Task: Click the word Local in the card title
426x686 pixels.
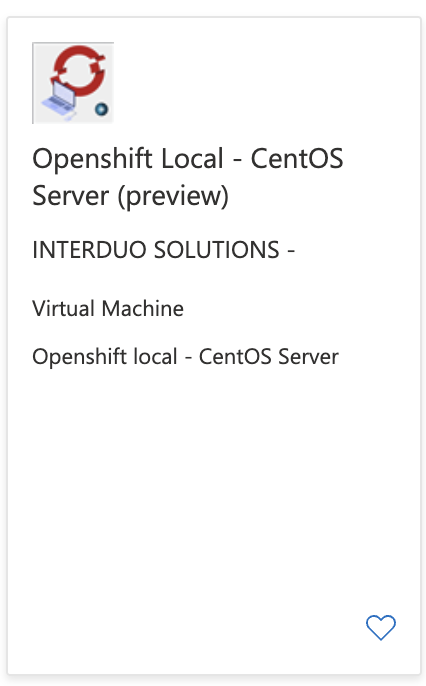Action: 192,158
